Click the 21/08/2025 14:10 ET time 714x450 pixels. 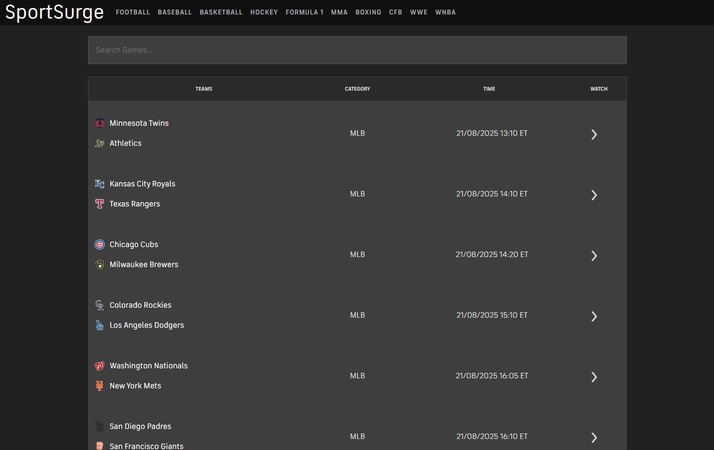pyautogui.click(x=492, y=194)
